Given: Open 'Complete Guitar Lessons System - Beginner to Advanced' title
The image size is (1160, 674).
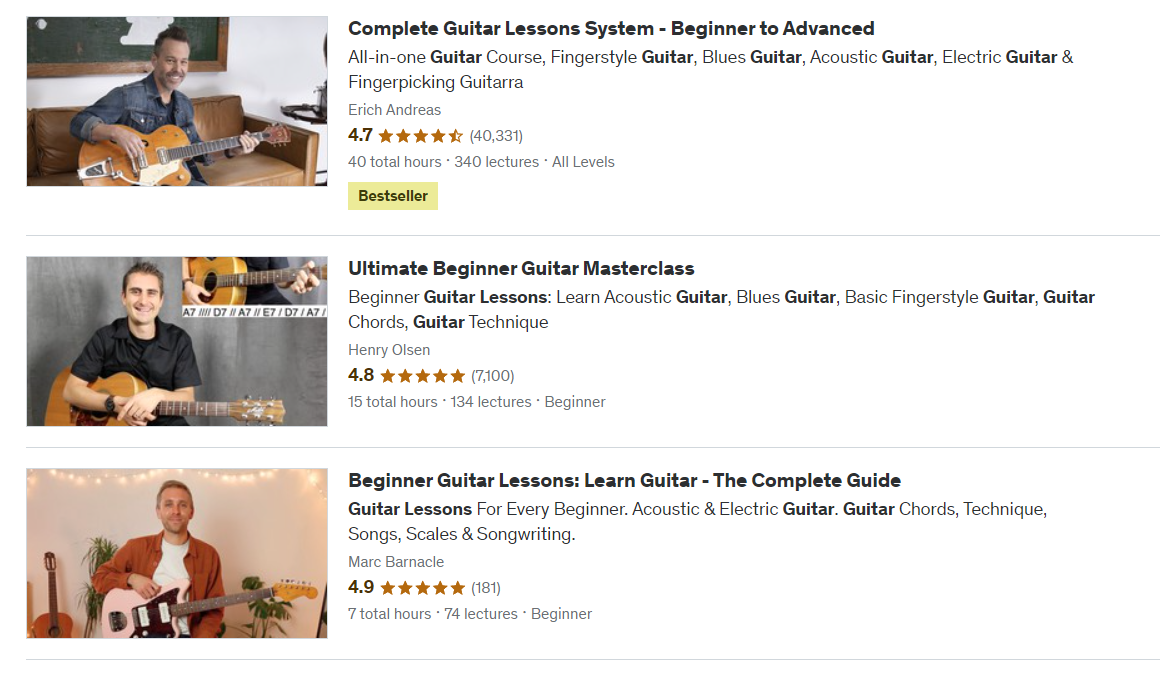Looking at the screenshot, I should (x=611, y=29).
